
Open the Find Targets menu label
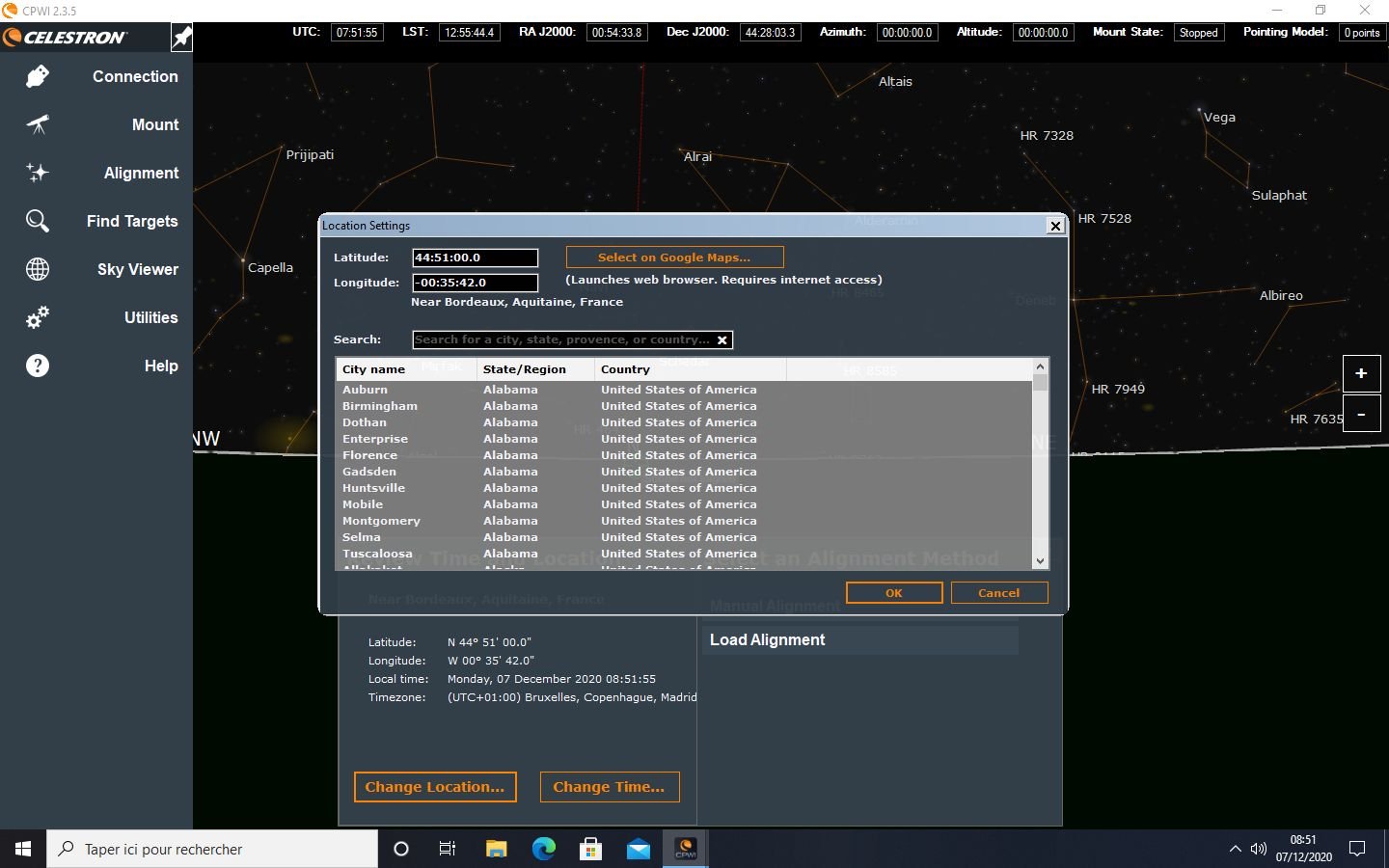[132, 221]
